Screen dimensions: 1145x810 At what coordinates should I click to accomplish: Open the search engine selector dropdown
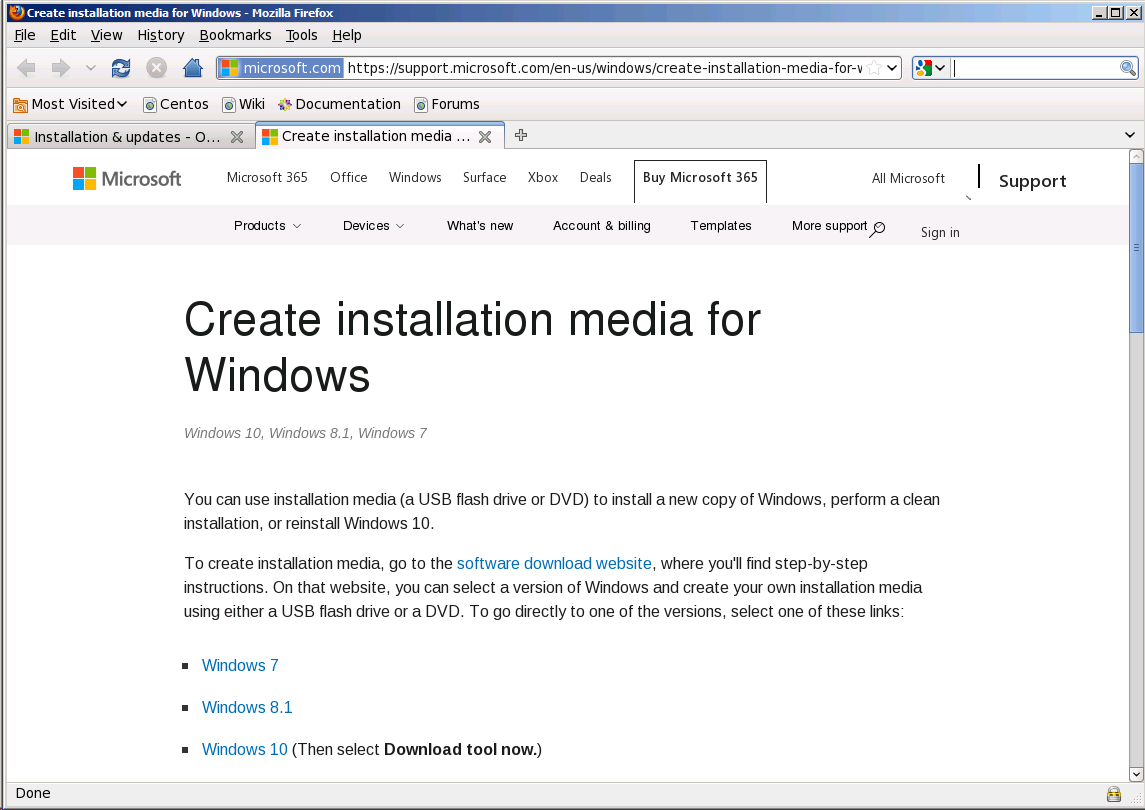coord(930,68)
